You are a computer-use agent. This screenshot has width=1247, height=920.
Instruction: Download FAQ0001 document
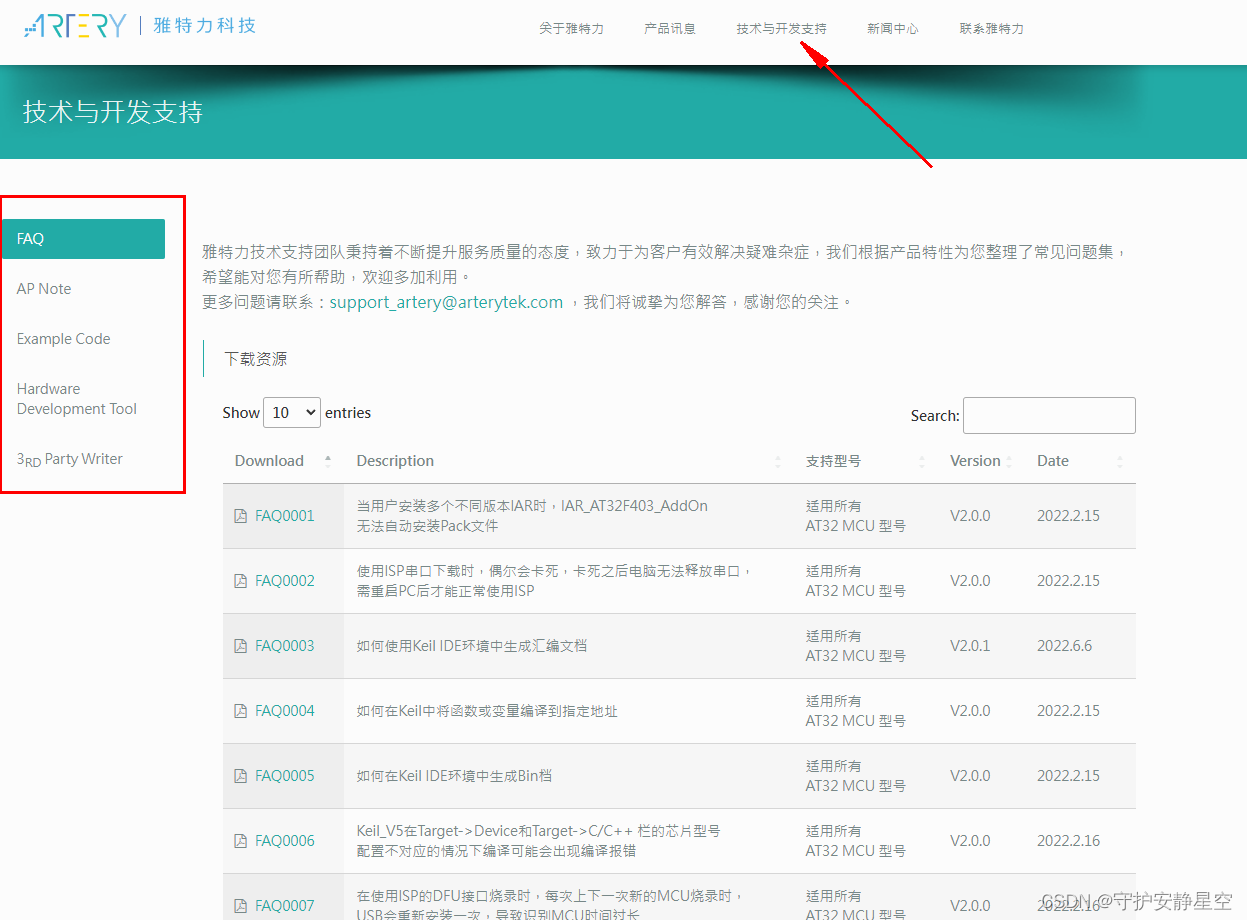pyautogui.click(x=285, y=516)
